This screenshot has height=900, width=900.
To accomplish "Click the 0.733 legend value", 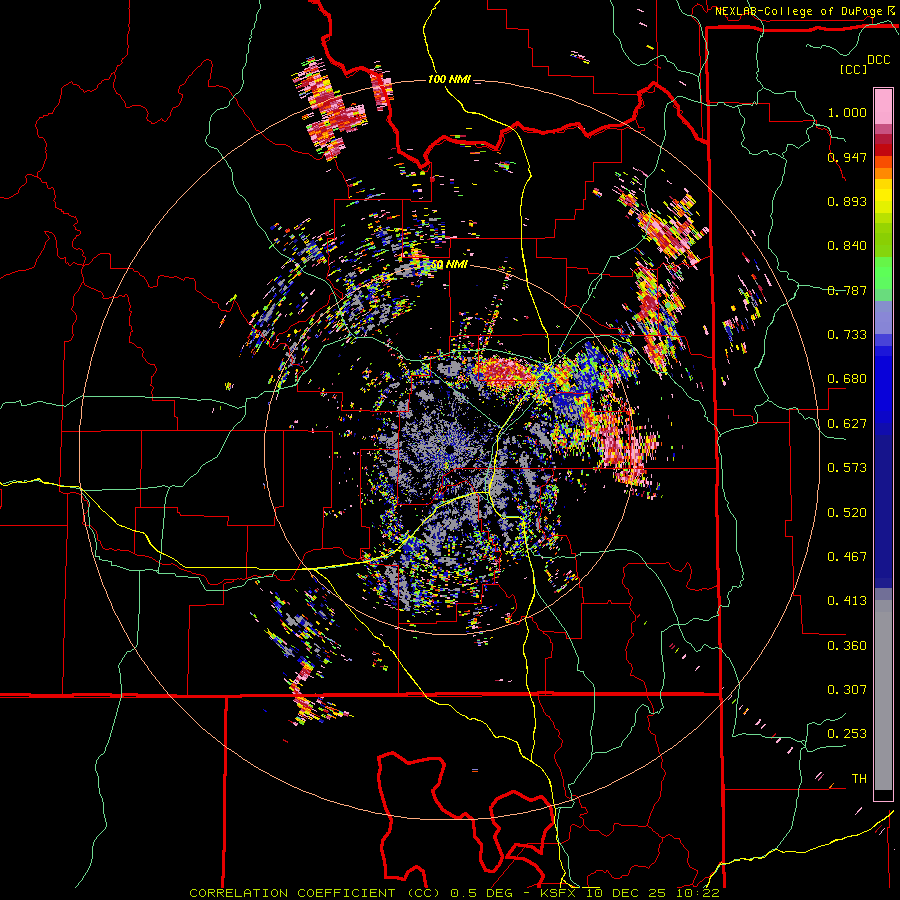I will coord(847,335).
